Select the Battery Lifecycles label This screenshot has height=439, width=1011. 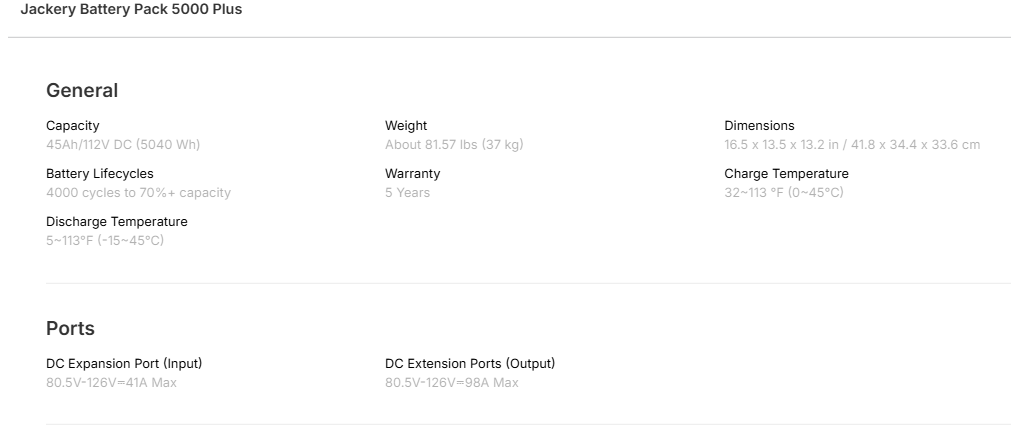click(100, 174)
